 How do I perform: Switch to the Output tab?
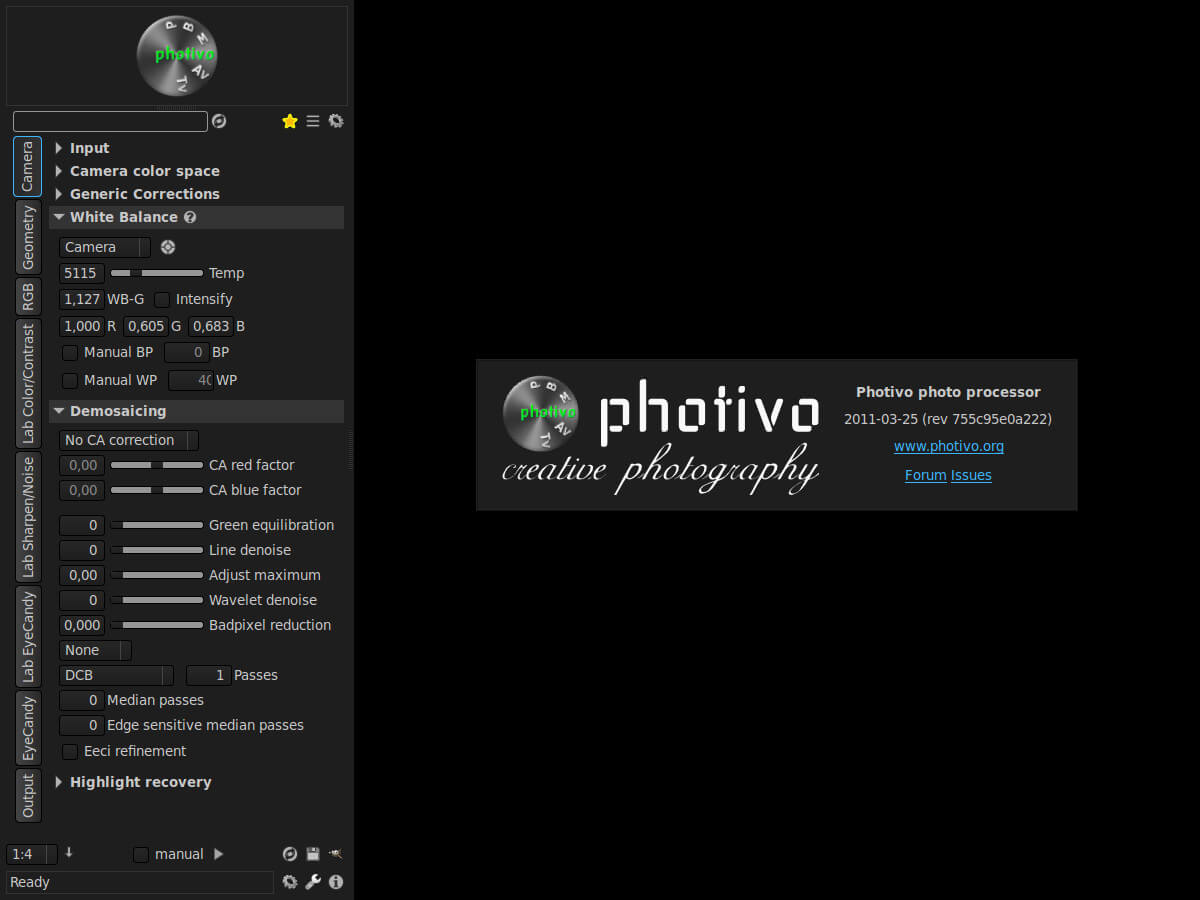click(28, 795)
